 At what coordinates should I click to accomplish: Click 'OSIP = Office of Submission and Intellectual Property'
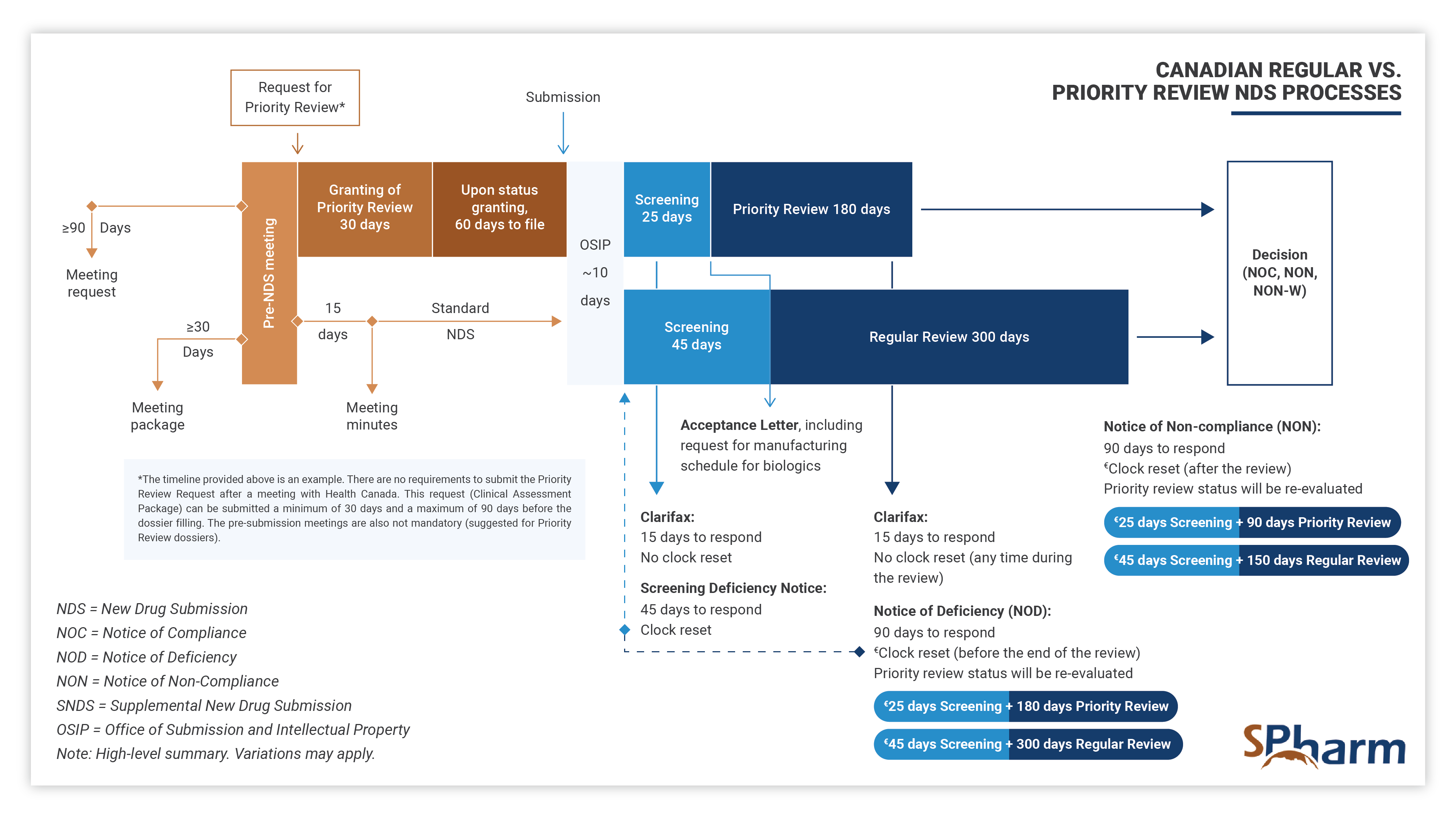point(233,730)
